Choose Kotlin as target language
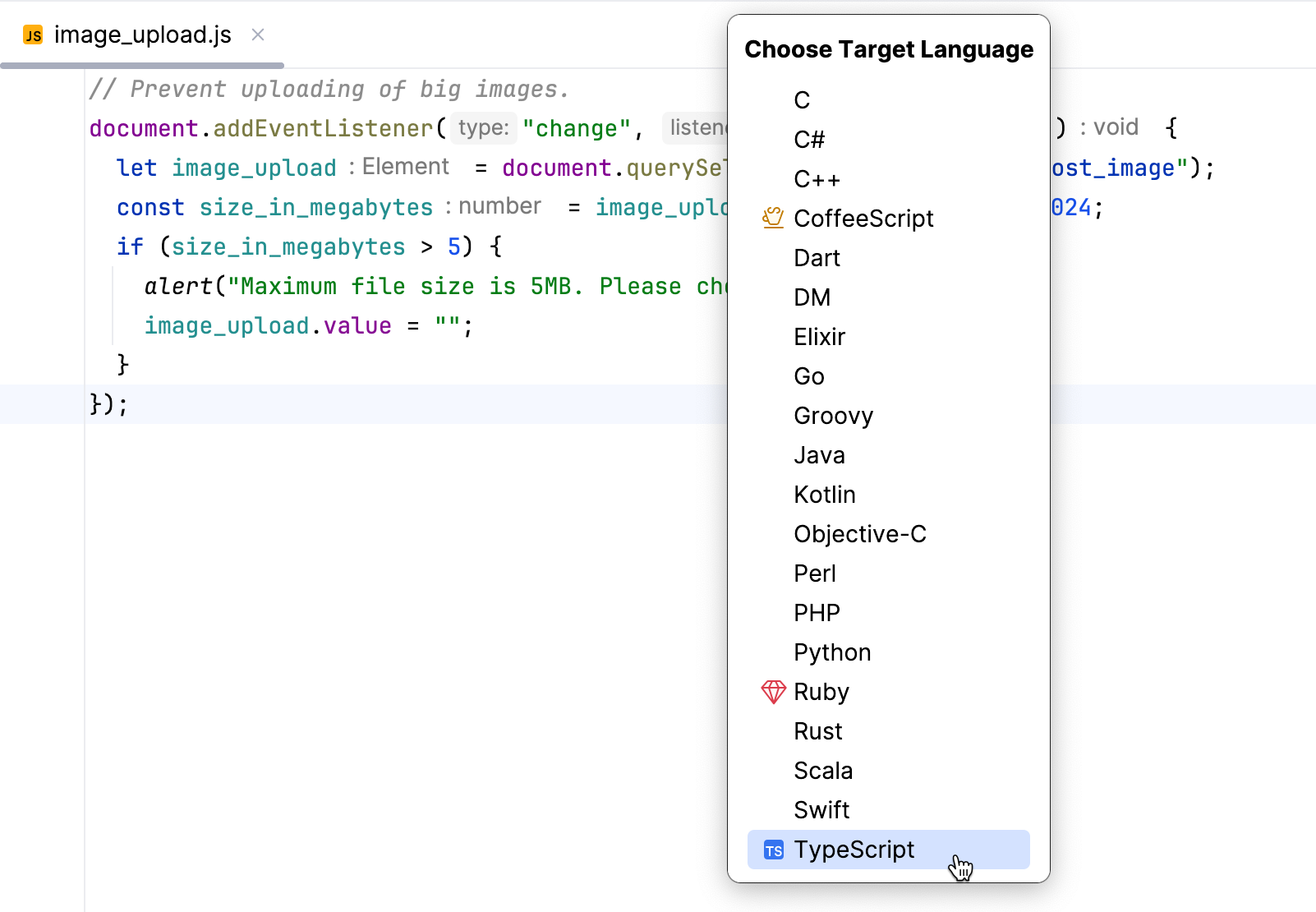1316x912 pixels. (888, 495)
